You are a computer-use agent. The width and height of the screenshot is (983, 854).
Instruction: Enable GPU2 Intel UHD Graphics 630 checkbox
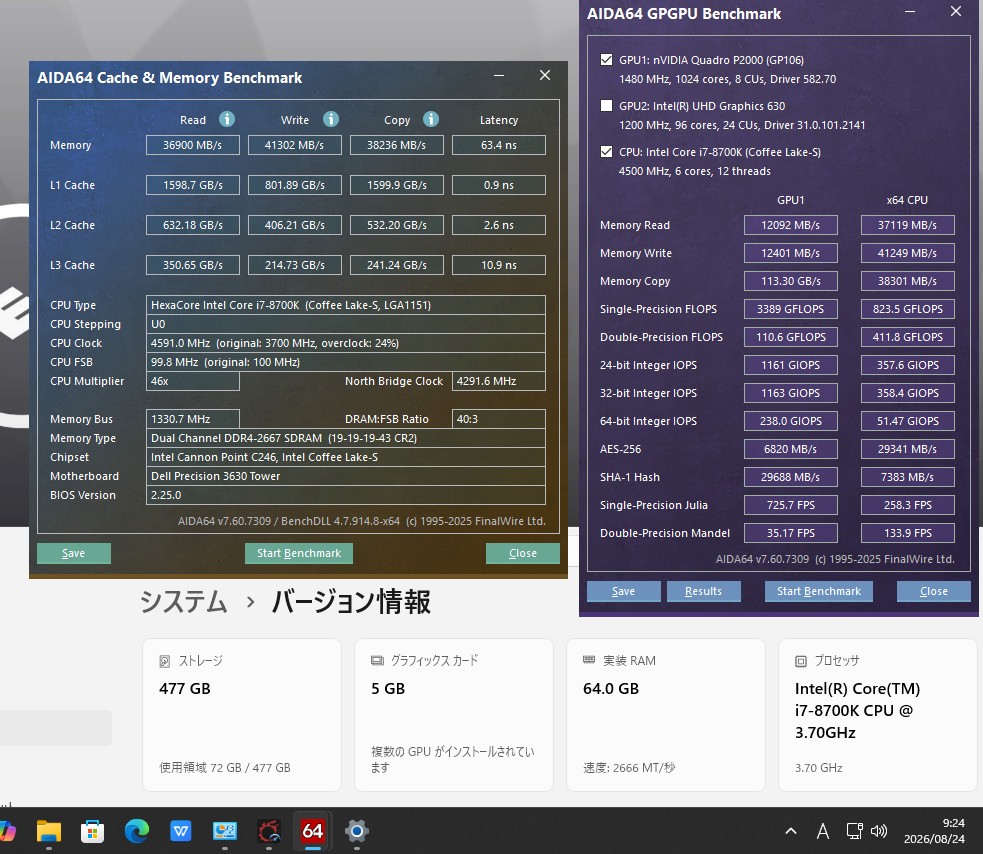[606, 105]
